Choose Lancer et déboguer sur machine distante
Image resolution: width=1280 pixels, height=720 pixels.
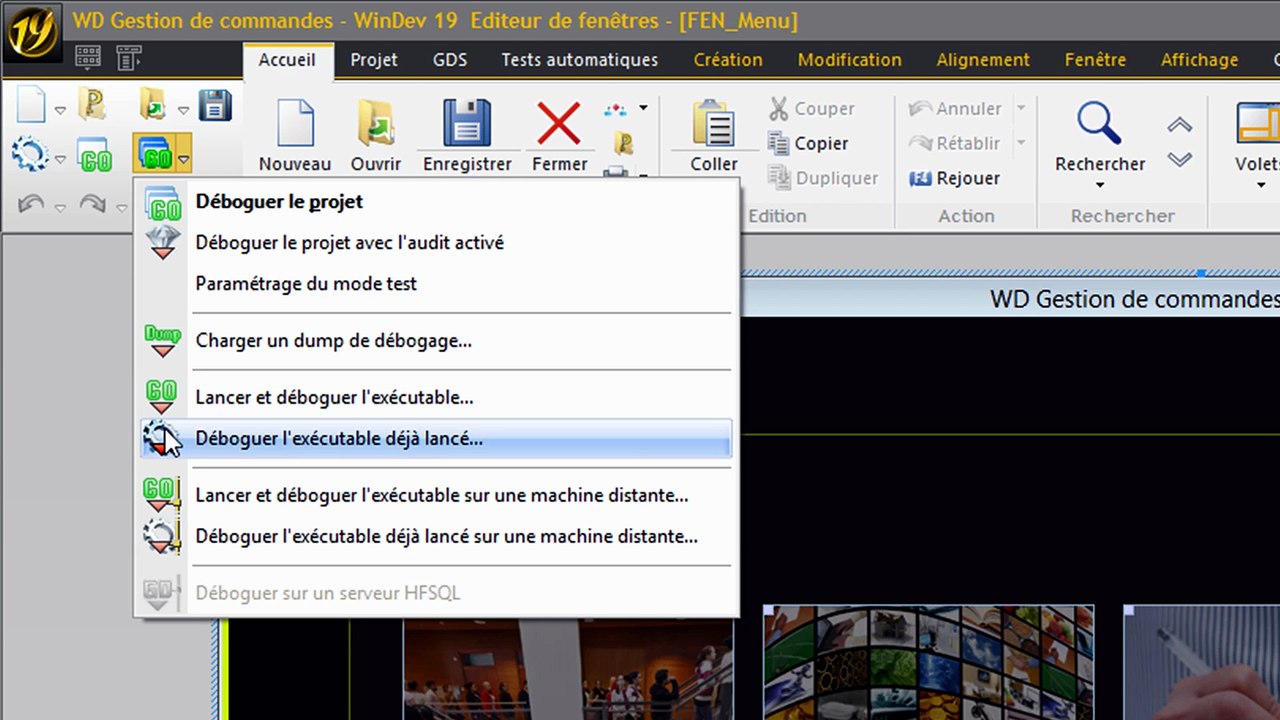click(436, 495)
